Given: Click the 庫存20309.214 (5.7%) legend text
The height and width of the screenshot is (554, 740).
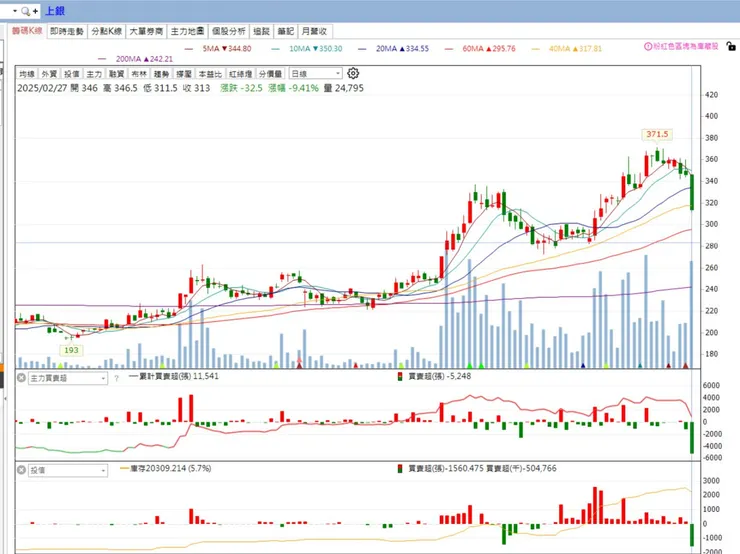Looking at the screenshot, I should click(166, 468).
